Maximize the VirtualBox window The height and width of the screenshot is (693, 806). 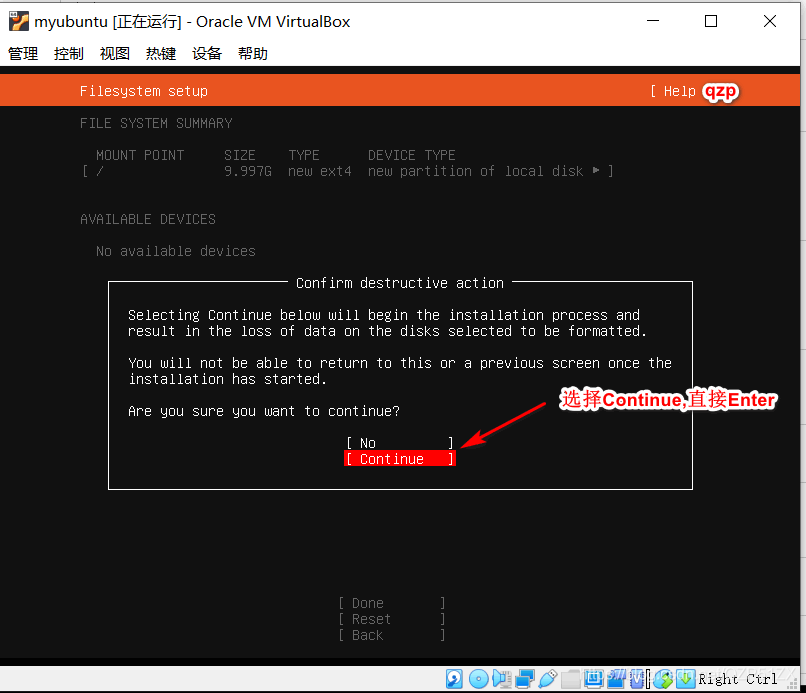point(711,21)
